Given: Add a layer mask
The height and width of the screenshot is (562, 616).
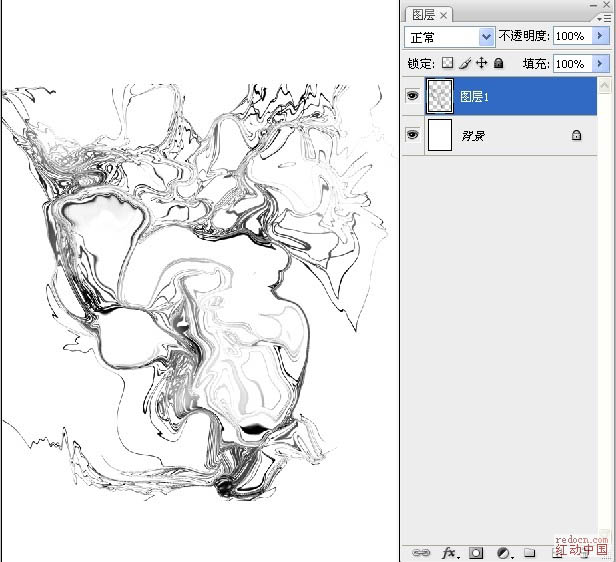Looking at the screenshot, I should coord(476,552).
